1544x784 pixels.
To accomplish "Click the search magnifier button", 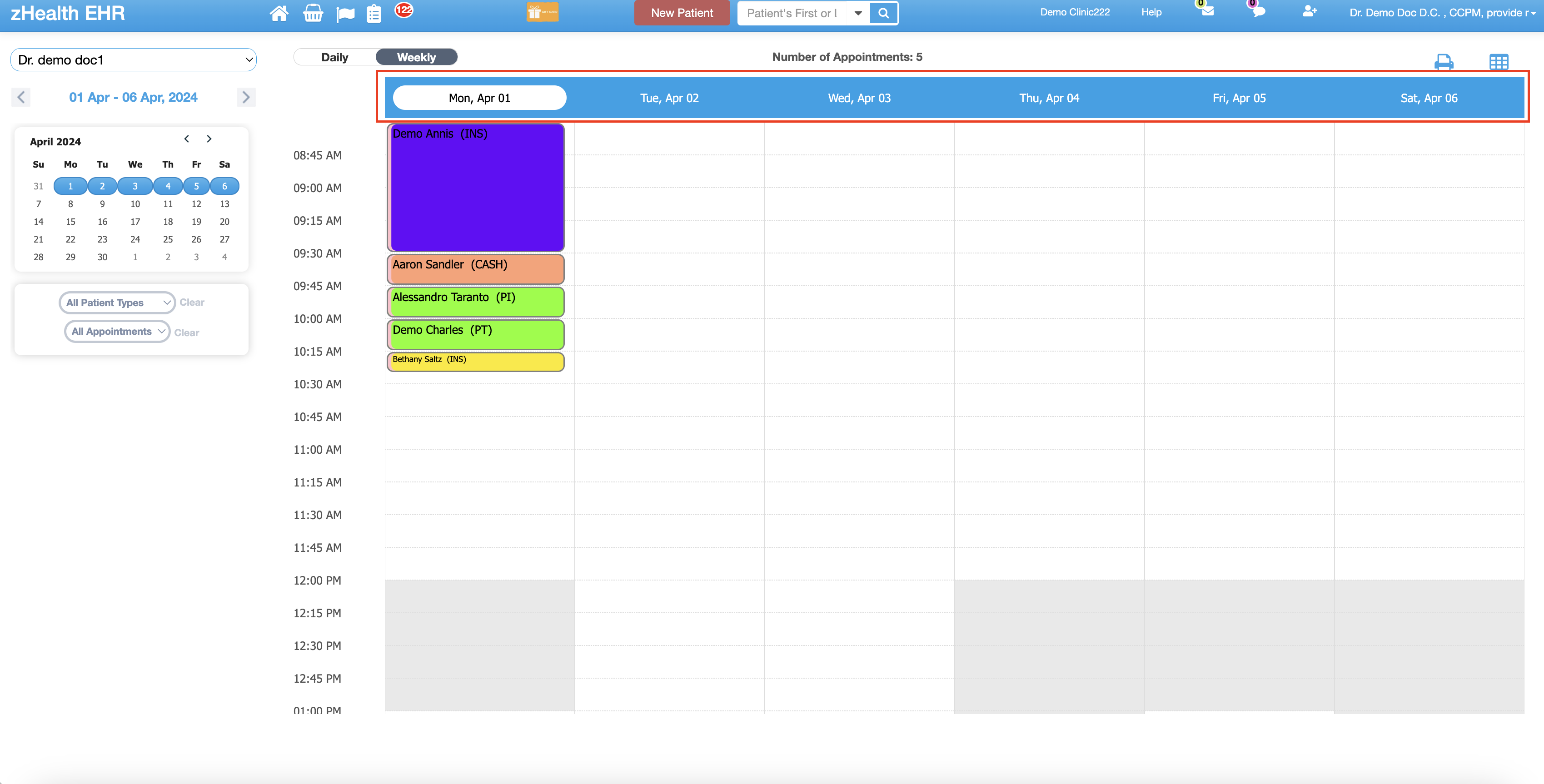I will point(883,13).
